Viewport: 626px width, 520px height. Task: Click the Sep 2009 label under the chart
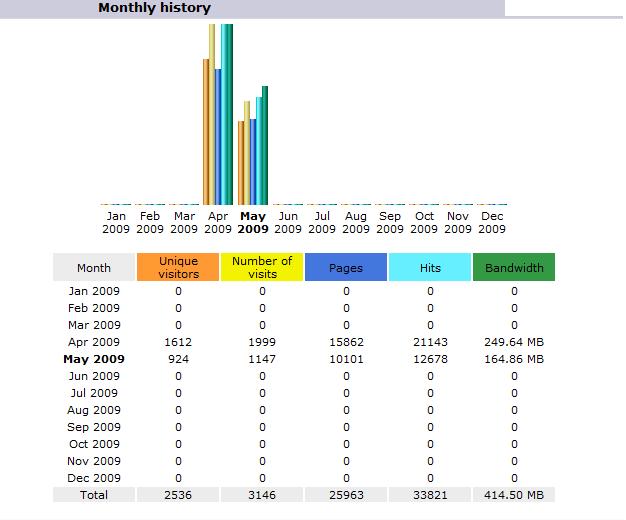(390, 222)
